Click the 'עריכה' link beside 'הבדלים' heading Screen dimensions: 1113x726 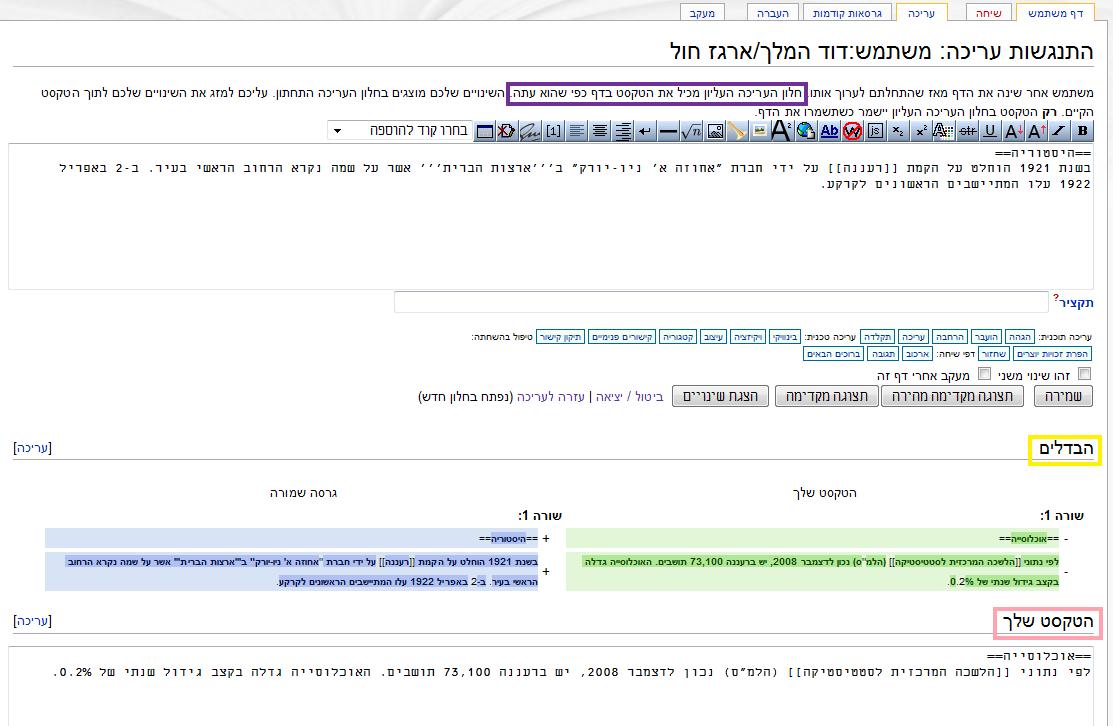tap(33, 448)
